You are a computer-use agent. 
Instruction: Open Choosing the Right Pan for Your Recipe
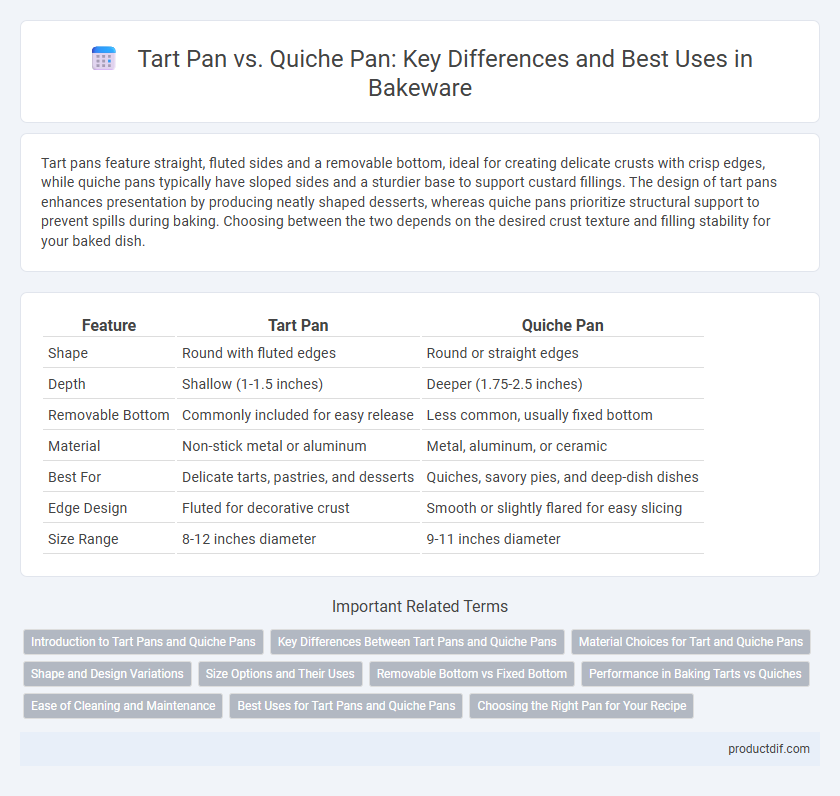click(x=581, y=706)
